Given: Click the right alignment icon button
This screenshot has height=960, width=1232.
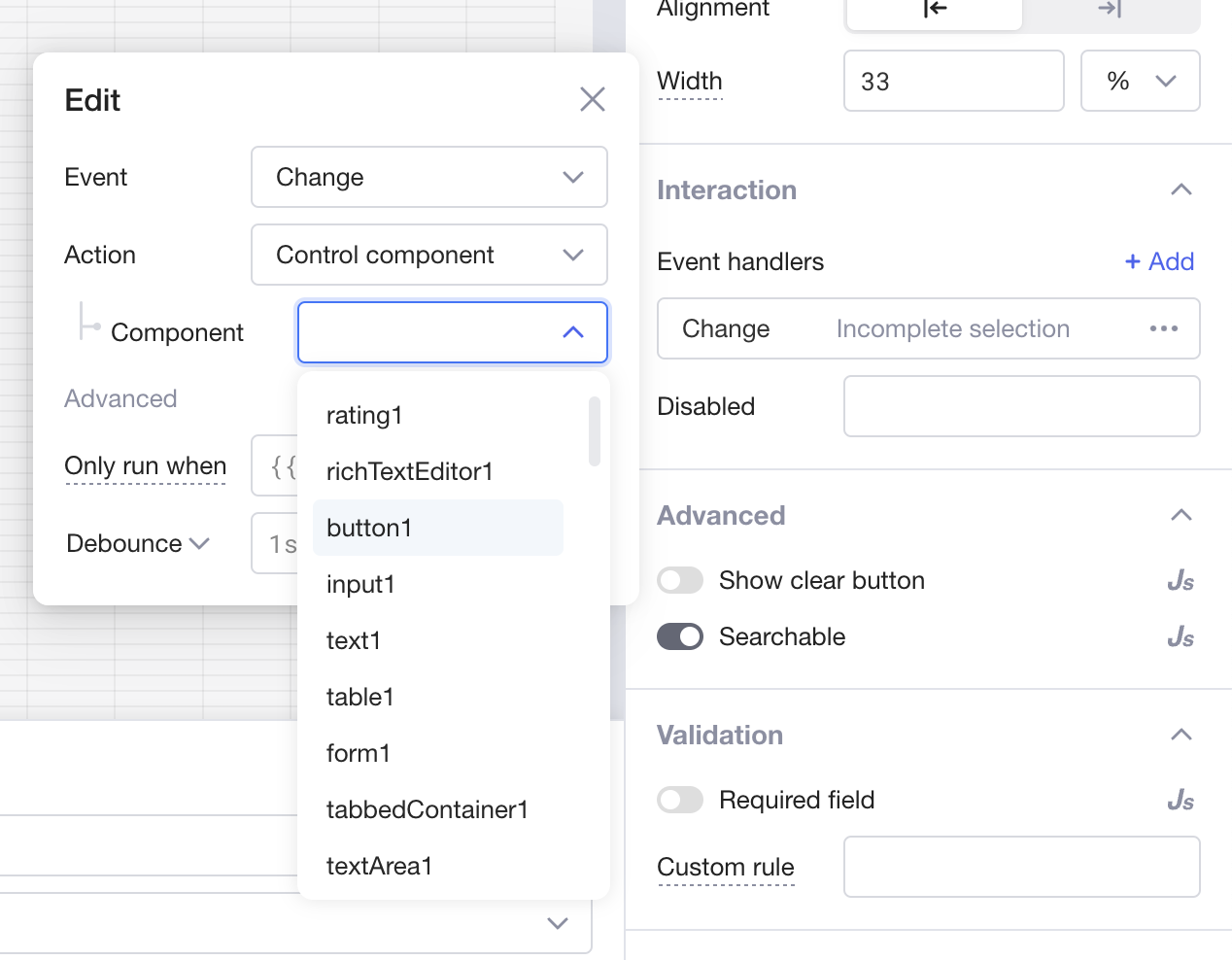Looking at the screenshot, I should 1110,10.
